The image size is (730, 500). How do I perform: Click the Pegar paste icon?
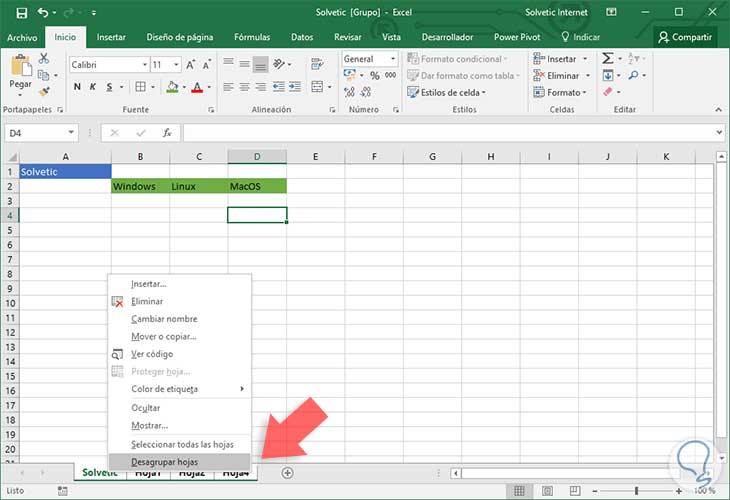[20, 65]
